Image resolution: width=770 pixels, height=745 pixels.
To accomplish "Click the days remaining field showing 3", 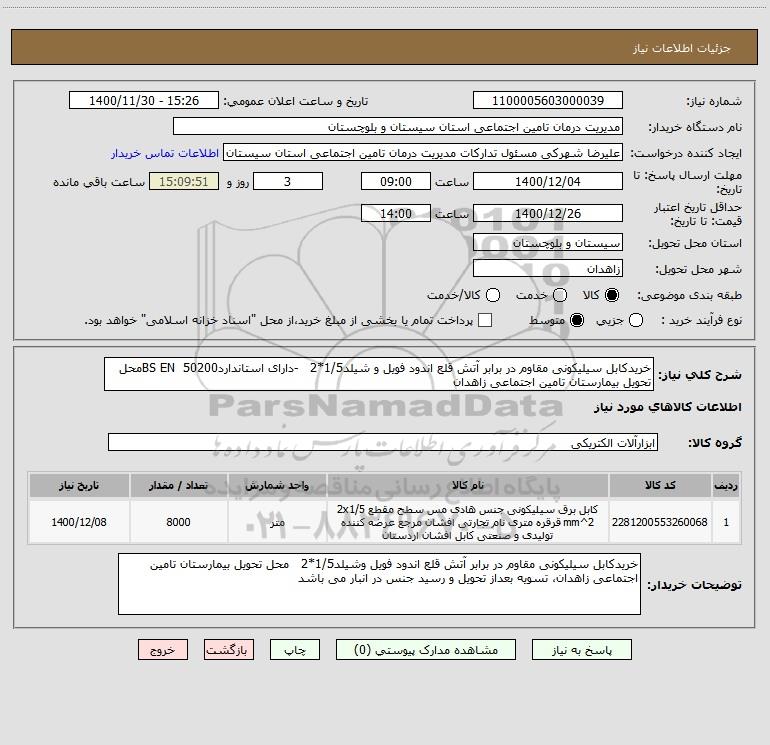I will (288, 181).
